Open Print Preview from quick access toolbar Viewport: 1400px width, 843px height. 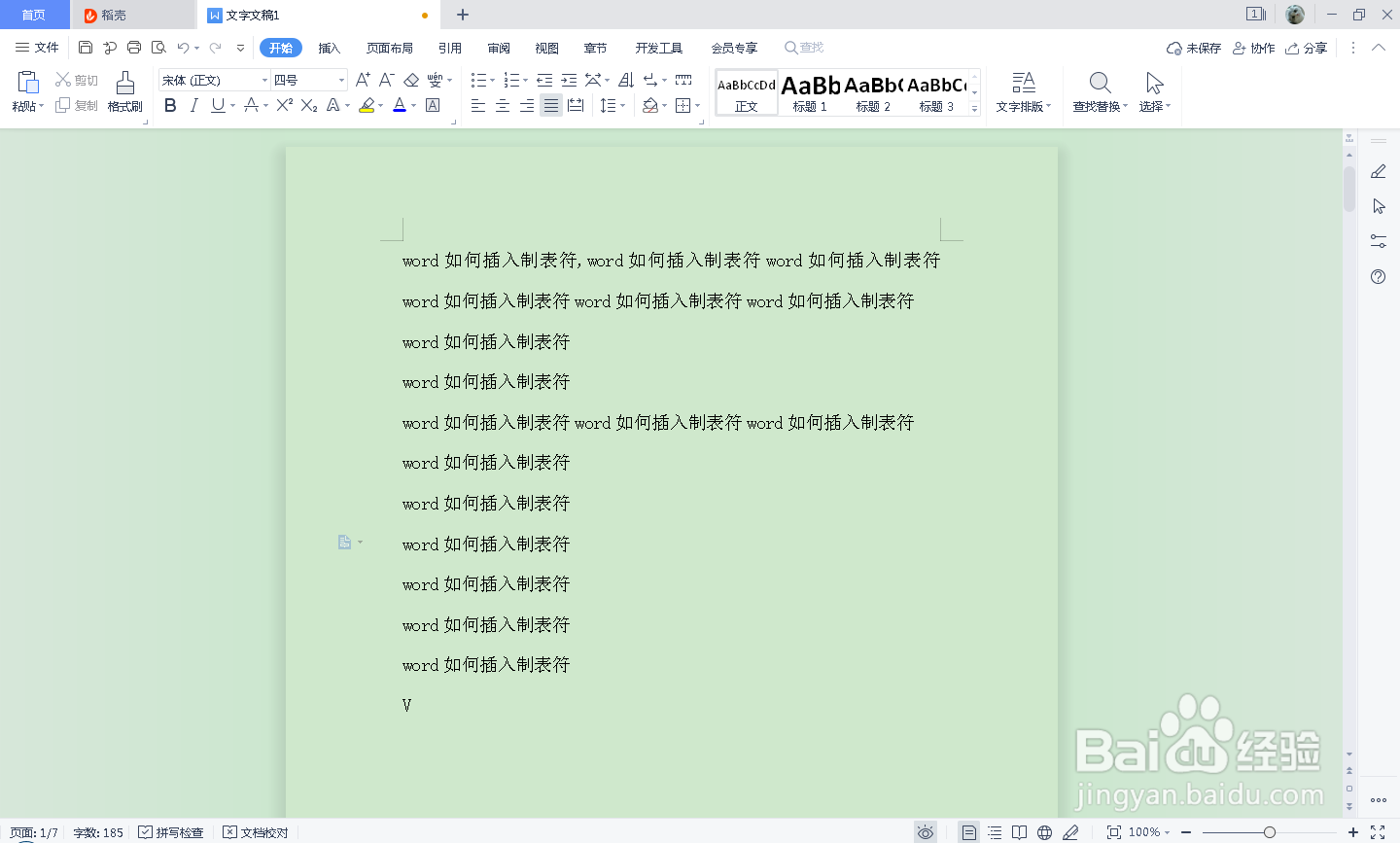click(x=158, y=48)
